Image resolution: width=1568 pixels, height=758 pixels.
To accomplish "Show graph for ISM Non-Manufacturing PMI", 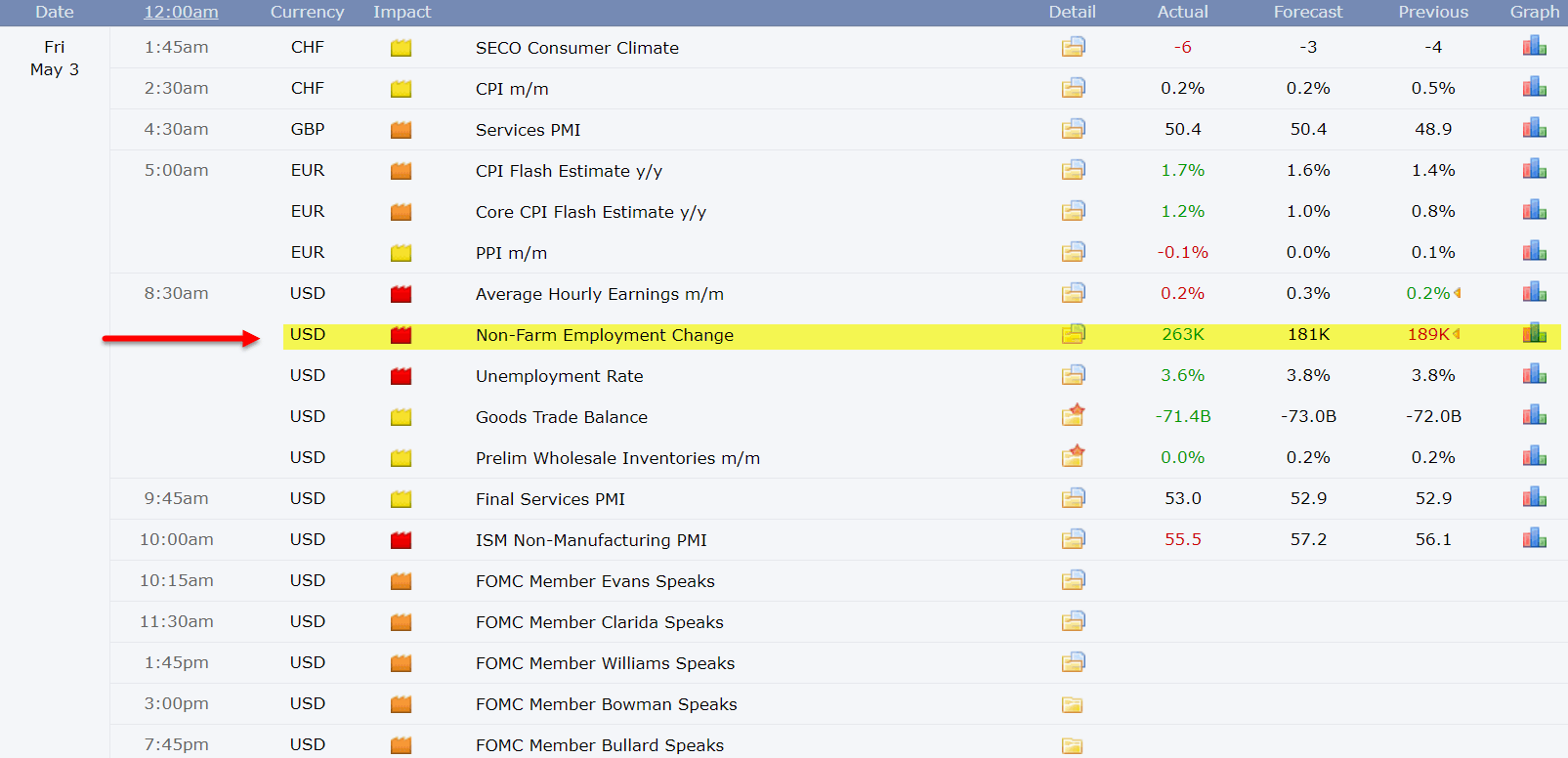I will 1534,538.
